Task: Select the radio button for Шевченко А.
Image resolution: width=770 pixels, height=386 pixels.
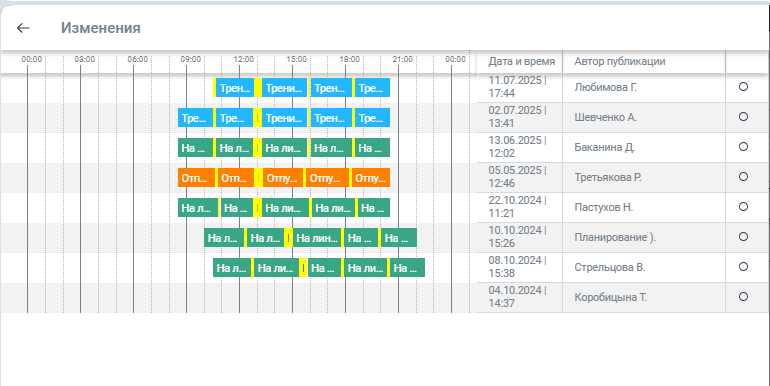Action: click(x=743, y=116)
